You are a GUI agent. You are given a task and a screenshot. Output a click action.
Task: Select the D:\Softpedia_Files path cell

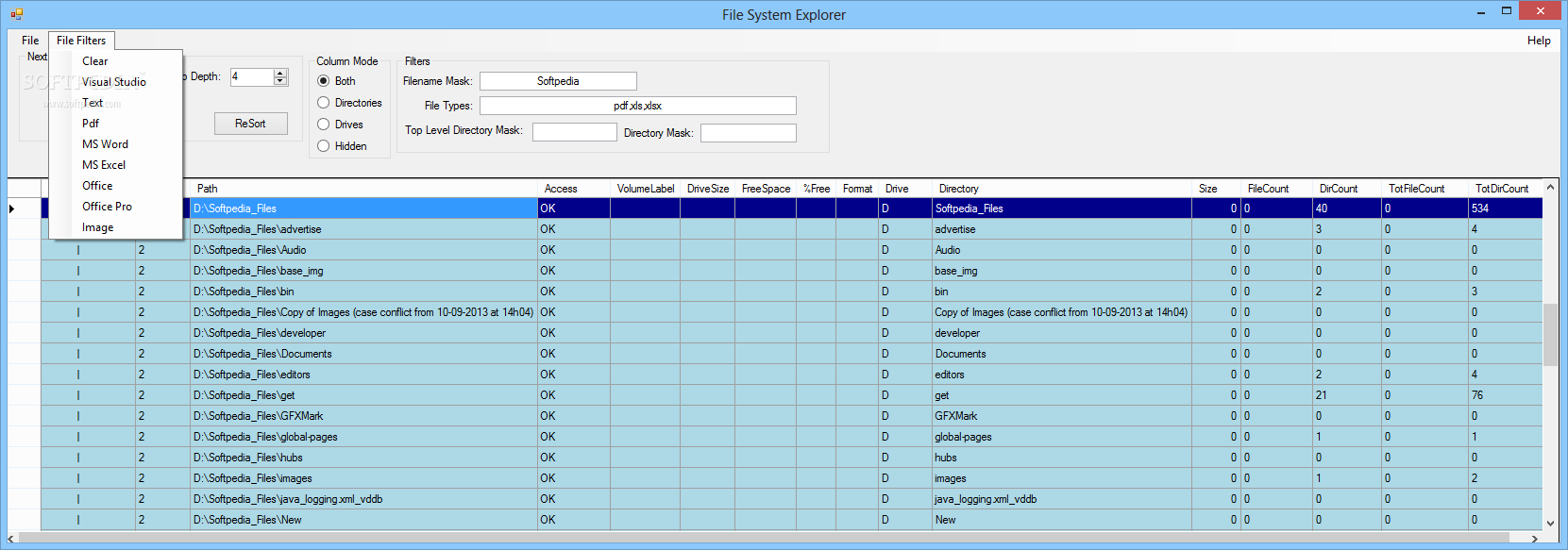[x=363, y=208]
